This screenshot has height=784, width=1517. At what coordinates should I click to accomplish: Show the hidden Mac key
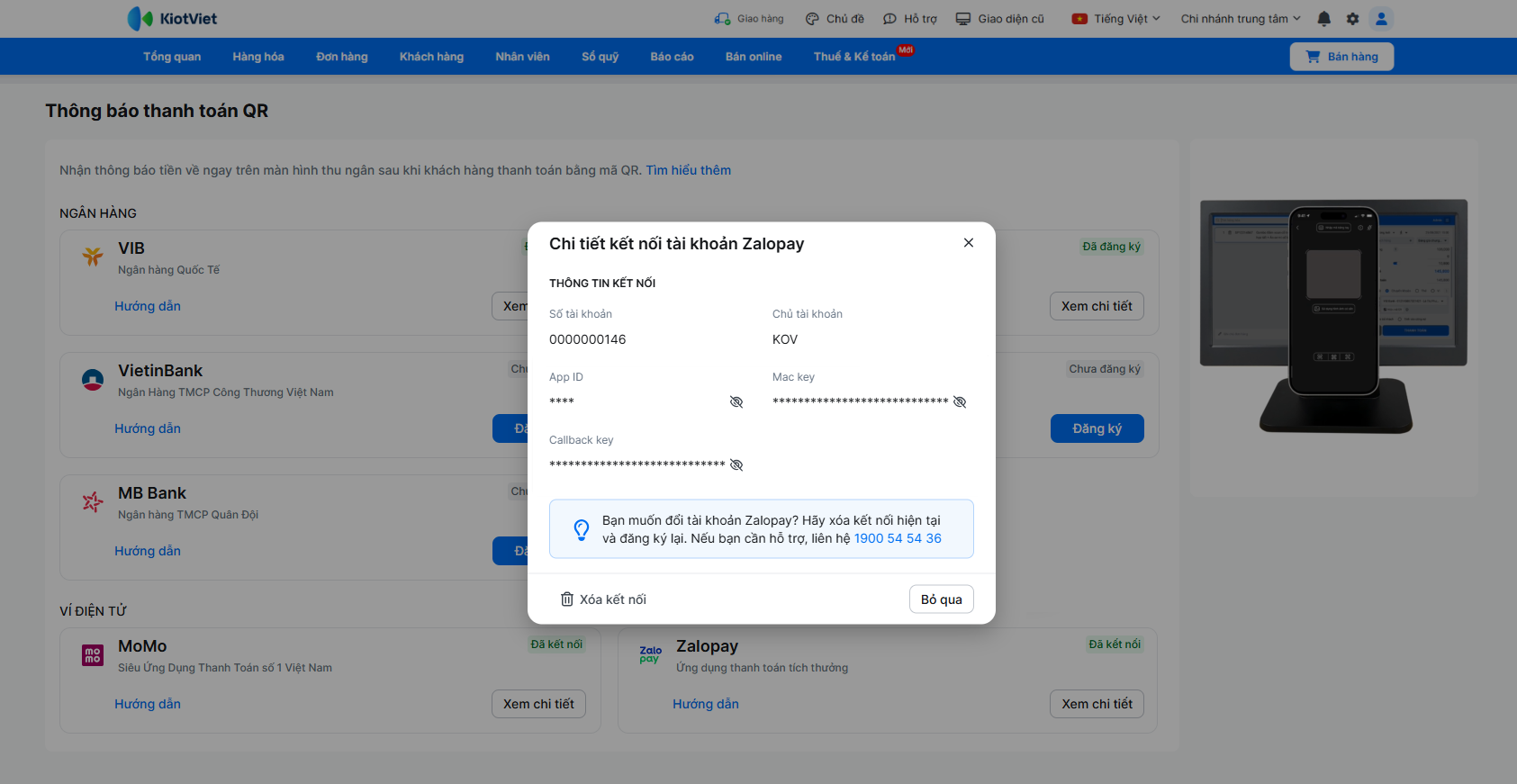(x=960, y=402)
